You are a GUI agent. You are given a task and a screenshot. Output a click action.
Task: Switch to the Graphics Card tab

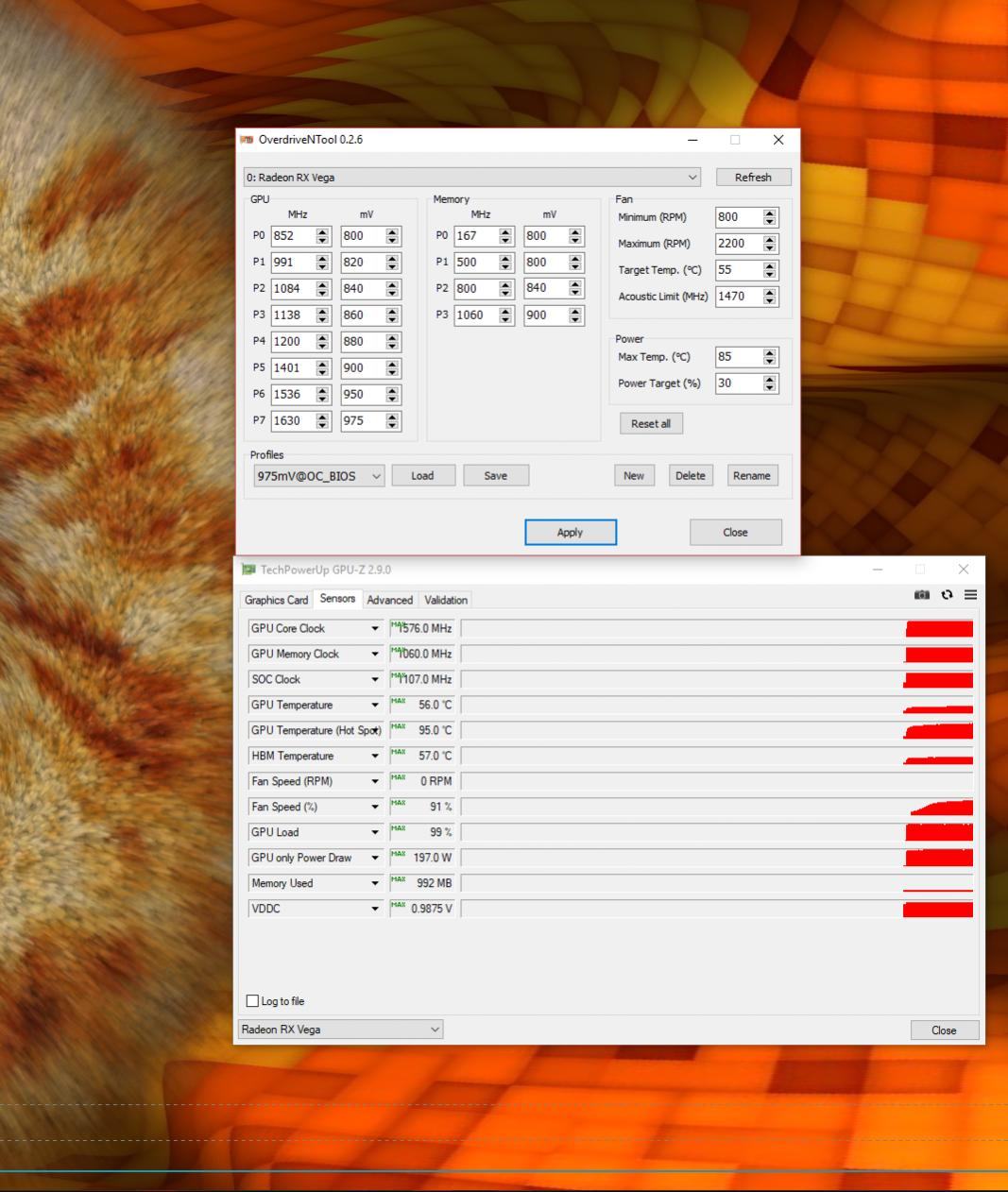pyautogui.click(x=276, y=600)
